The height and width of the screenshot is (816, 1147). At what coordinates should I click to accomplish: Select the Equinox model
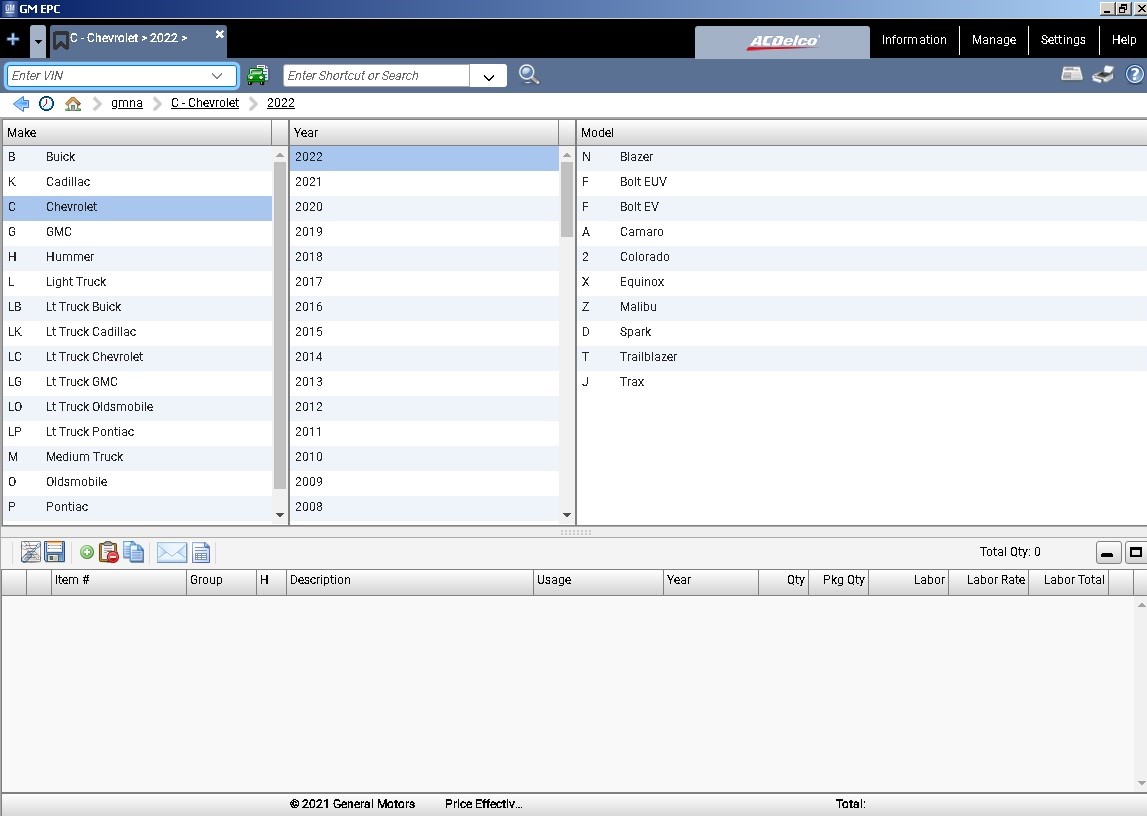point(862,282)
